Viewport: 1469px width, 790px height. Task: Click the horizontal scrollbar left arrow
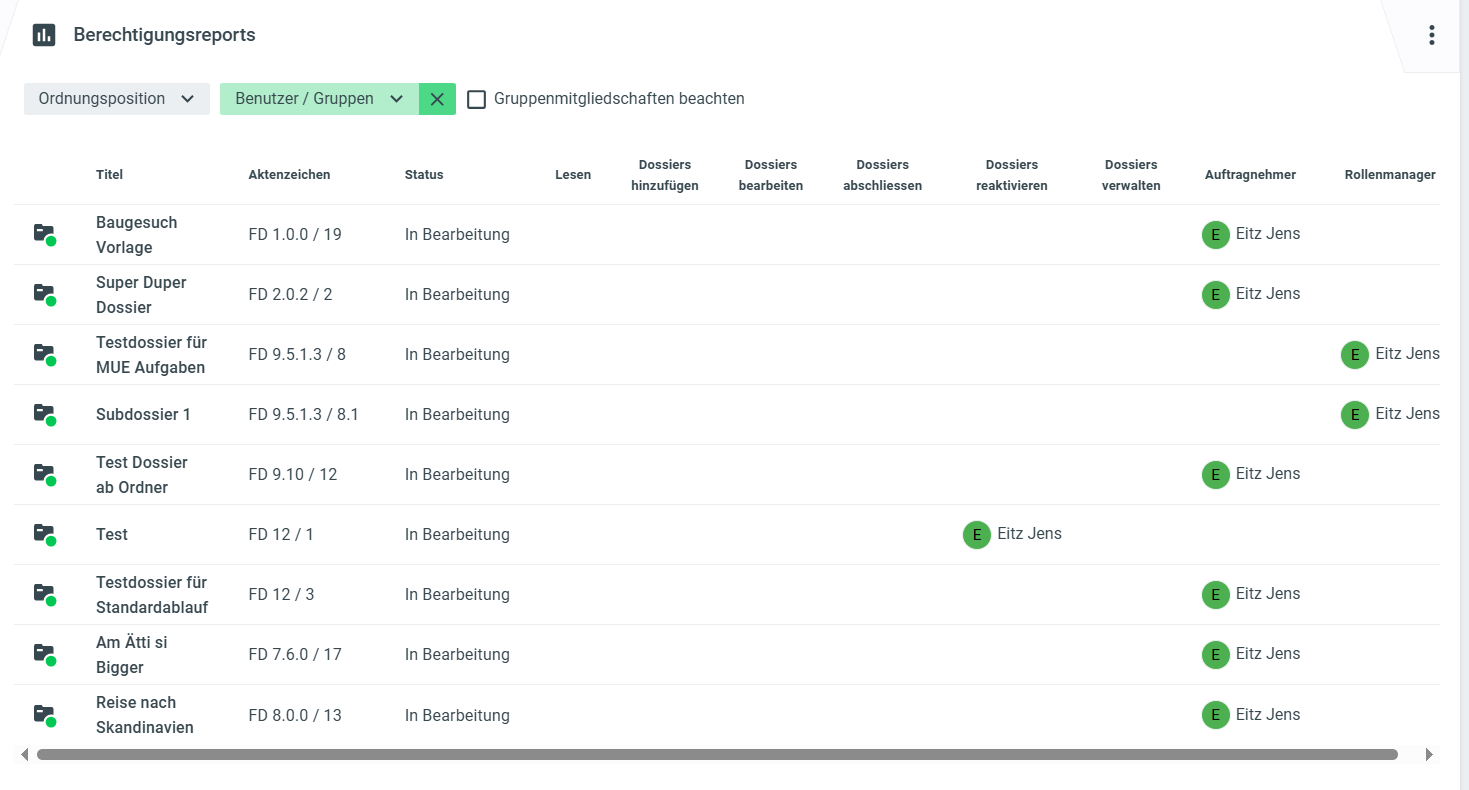coord(24,755)
